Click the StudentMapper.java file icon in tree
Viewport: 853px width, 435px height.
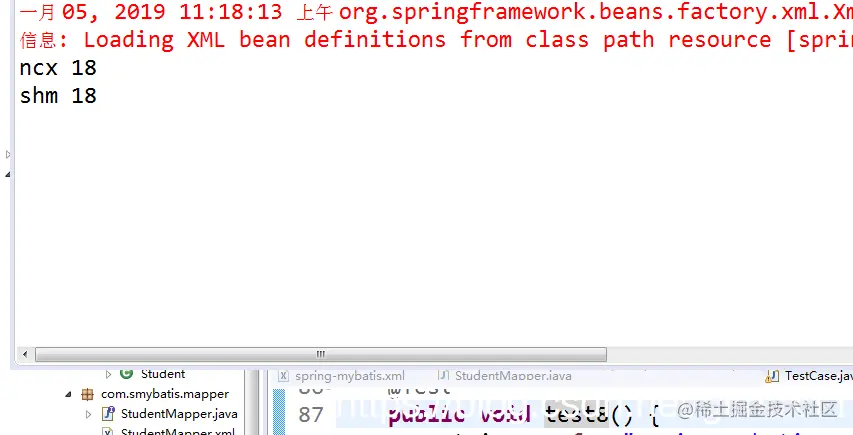tap(108, 414)
